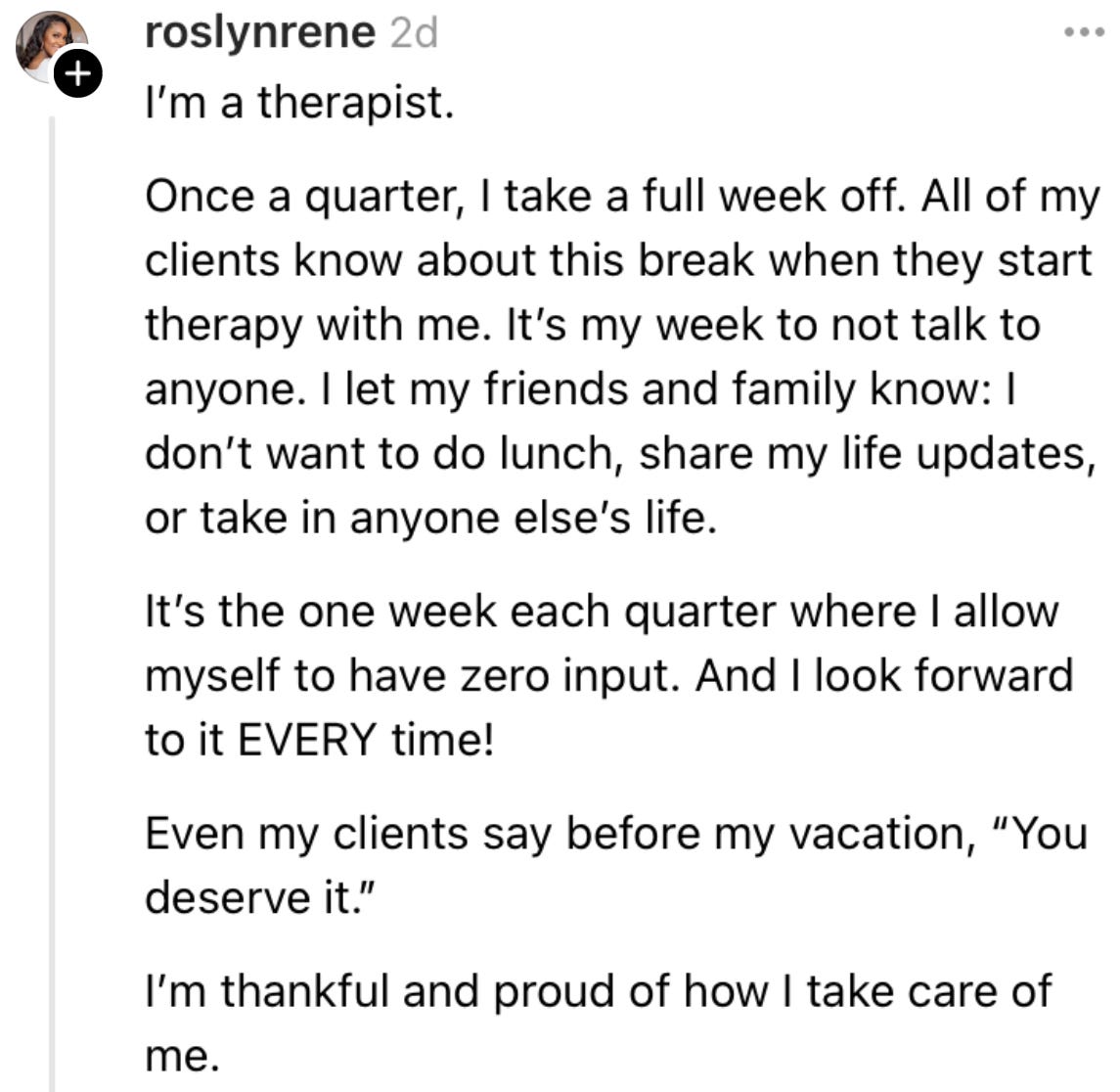The width and height of the screenshot is (1120, 1092).
Task: Click the "I'm a therapist." opening line
Action: pos(299,103)
